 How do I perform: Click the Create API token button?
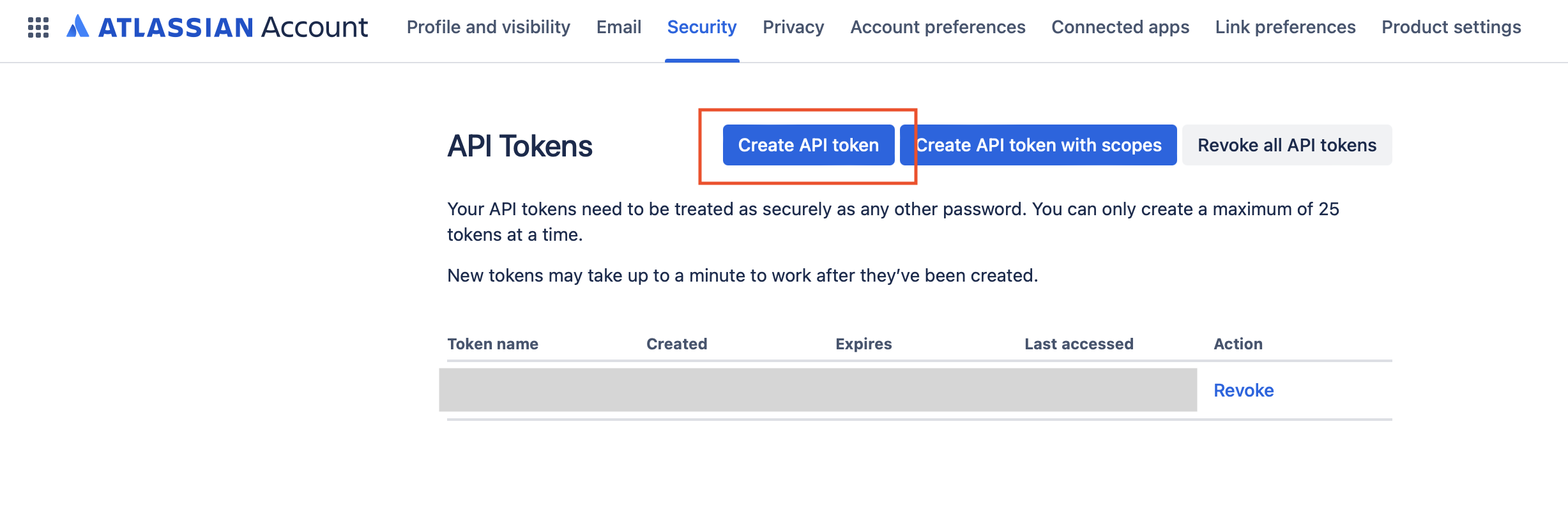click(808, 145)
